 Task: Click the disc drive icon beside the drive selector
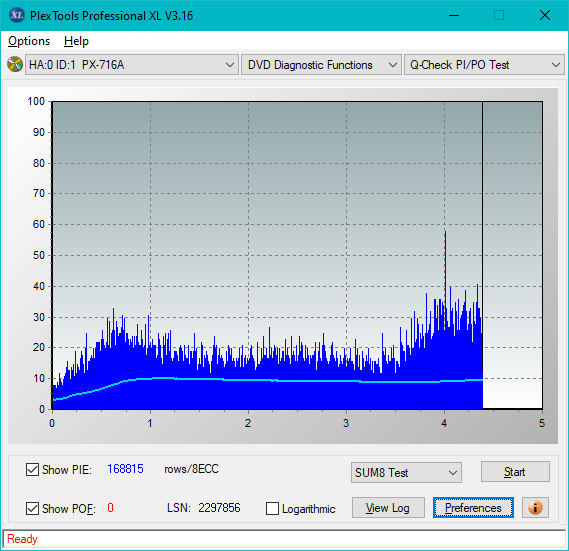(15, 64)
